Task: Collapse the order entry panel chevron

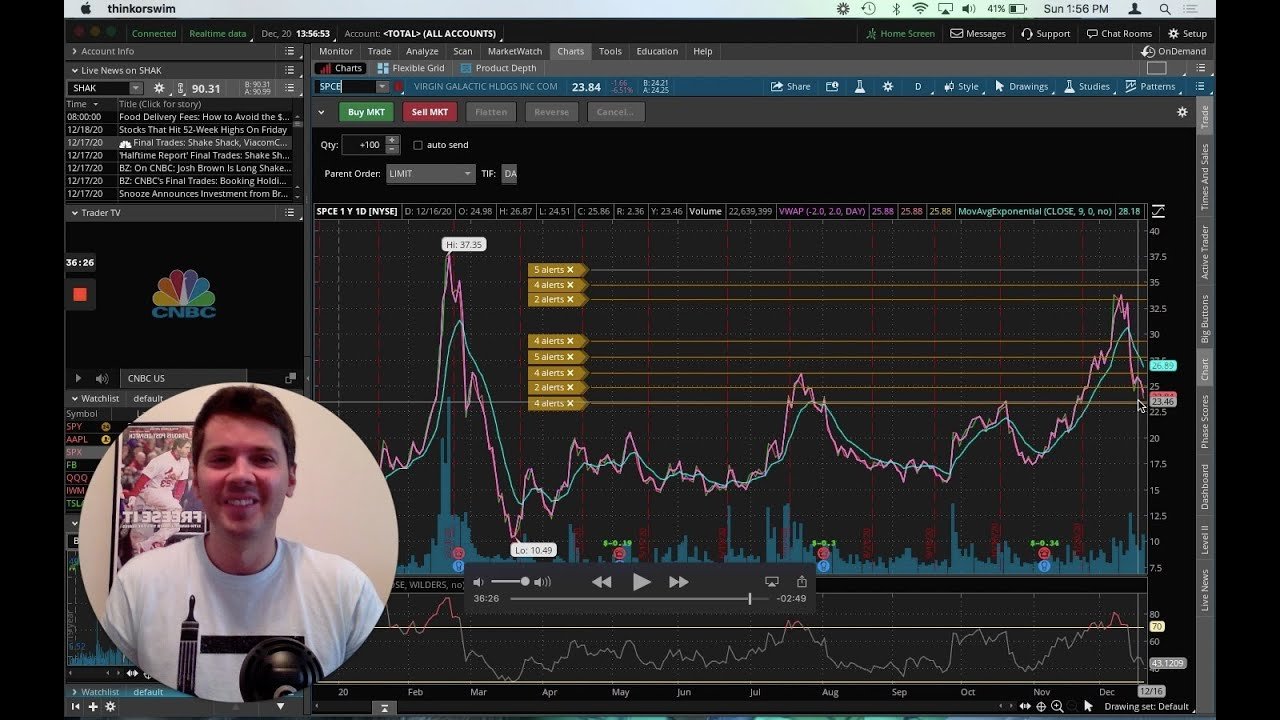Action: click(321, 112)
